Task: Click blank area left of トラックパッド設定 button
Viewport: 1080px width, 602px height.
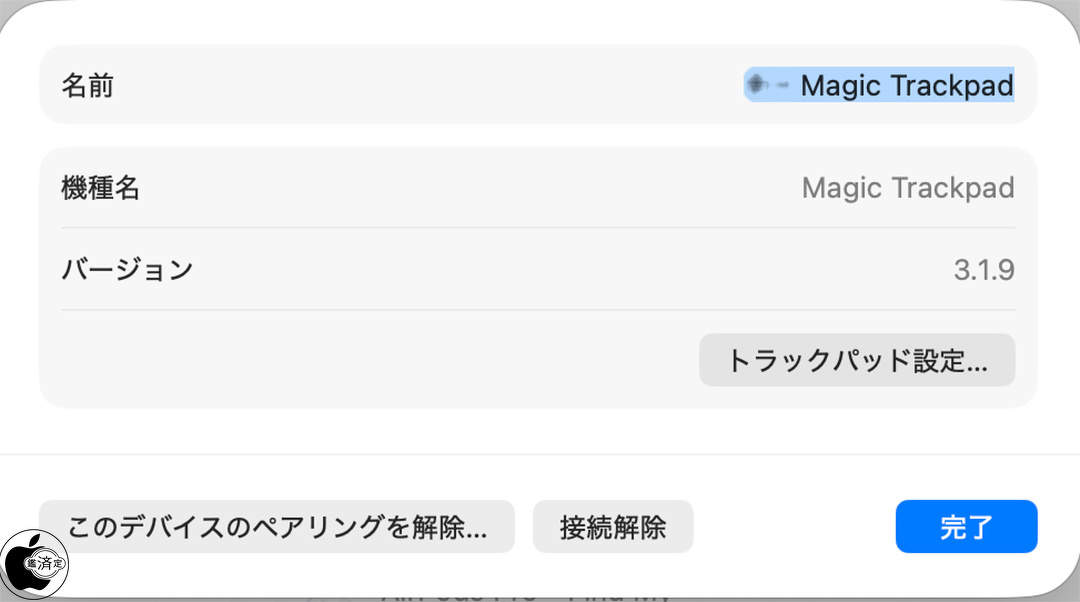Action: (370, 360)
